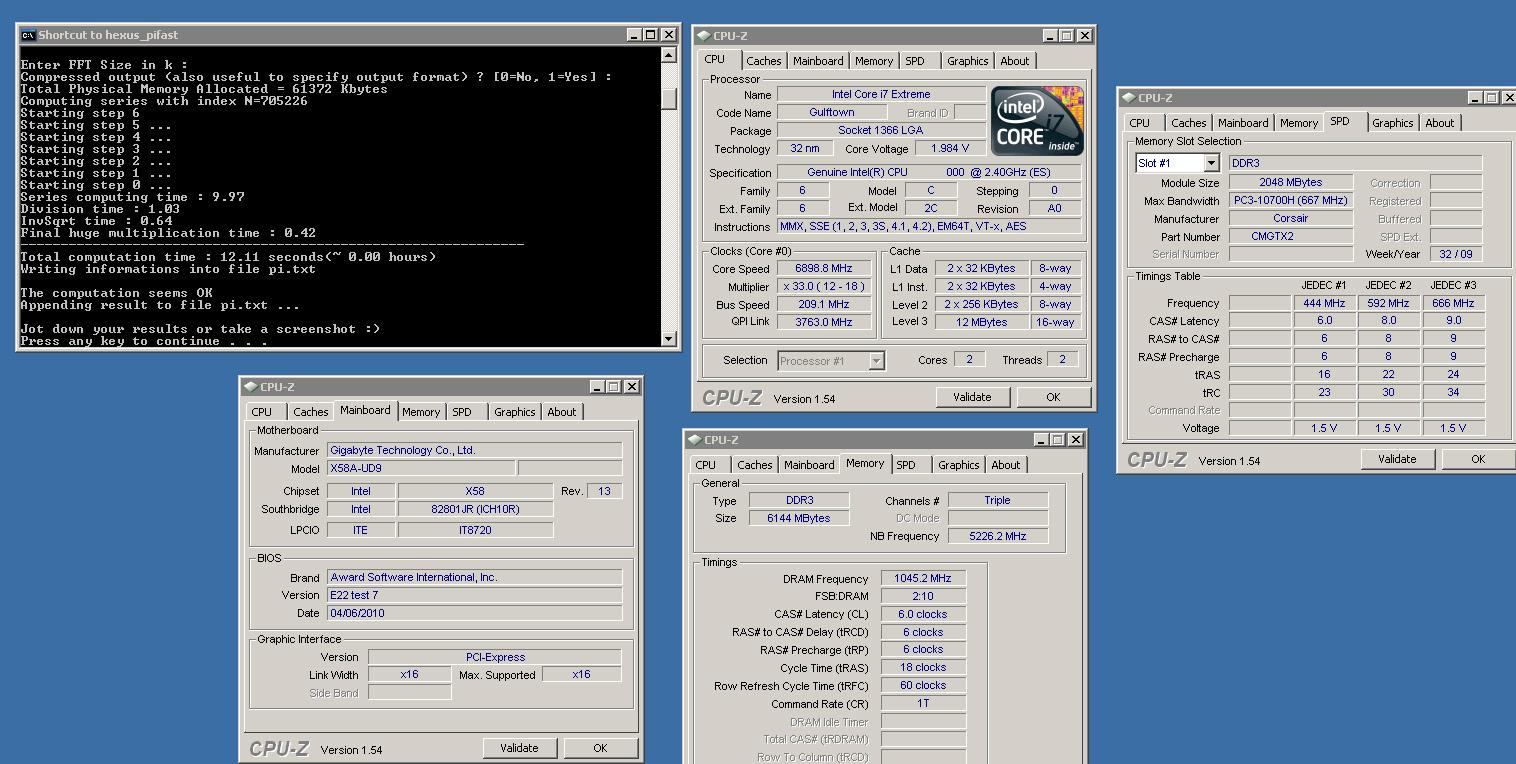Open About tab in CPU window

(1014, 61)
